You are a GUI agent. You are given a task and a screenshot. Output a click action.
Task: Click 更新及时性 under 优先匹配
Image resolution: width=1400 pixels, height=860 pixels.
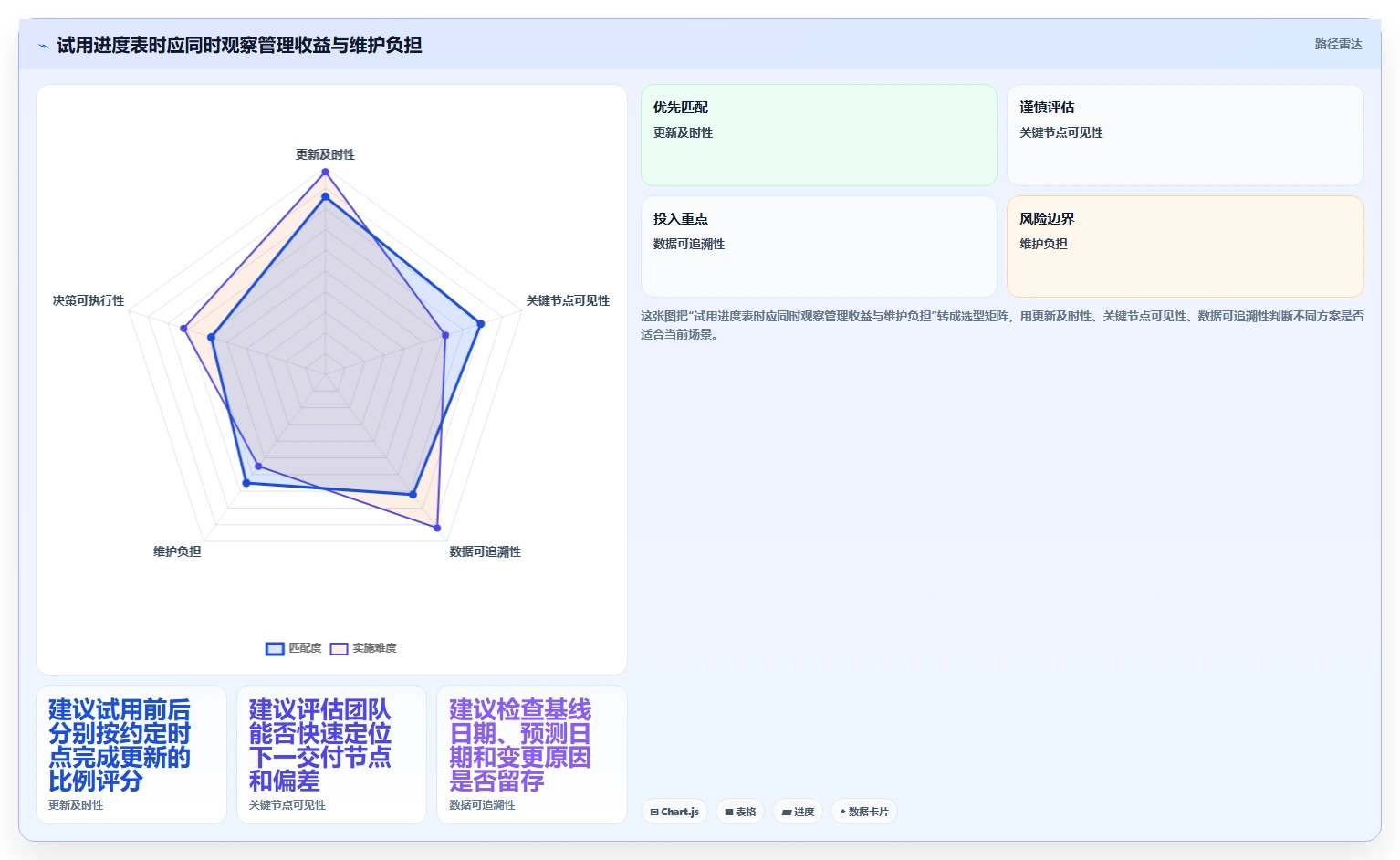[x=683, y=132]
